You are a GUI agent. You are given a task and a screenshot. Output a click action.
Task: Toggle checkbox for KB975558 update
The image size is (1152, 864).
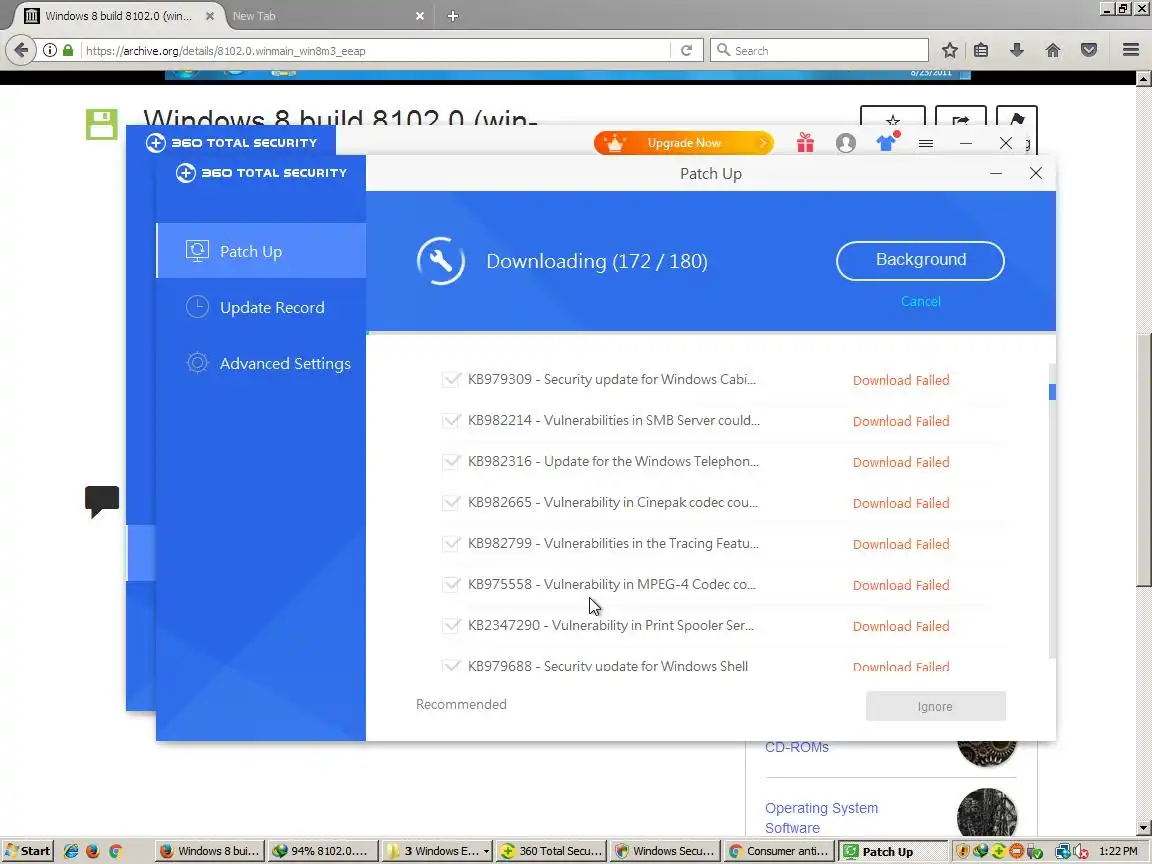[451, 584]
